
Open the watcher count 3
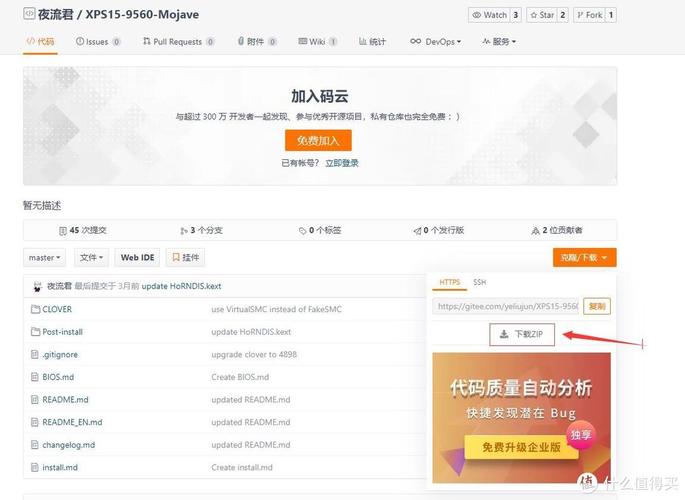515,15
